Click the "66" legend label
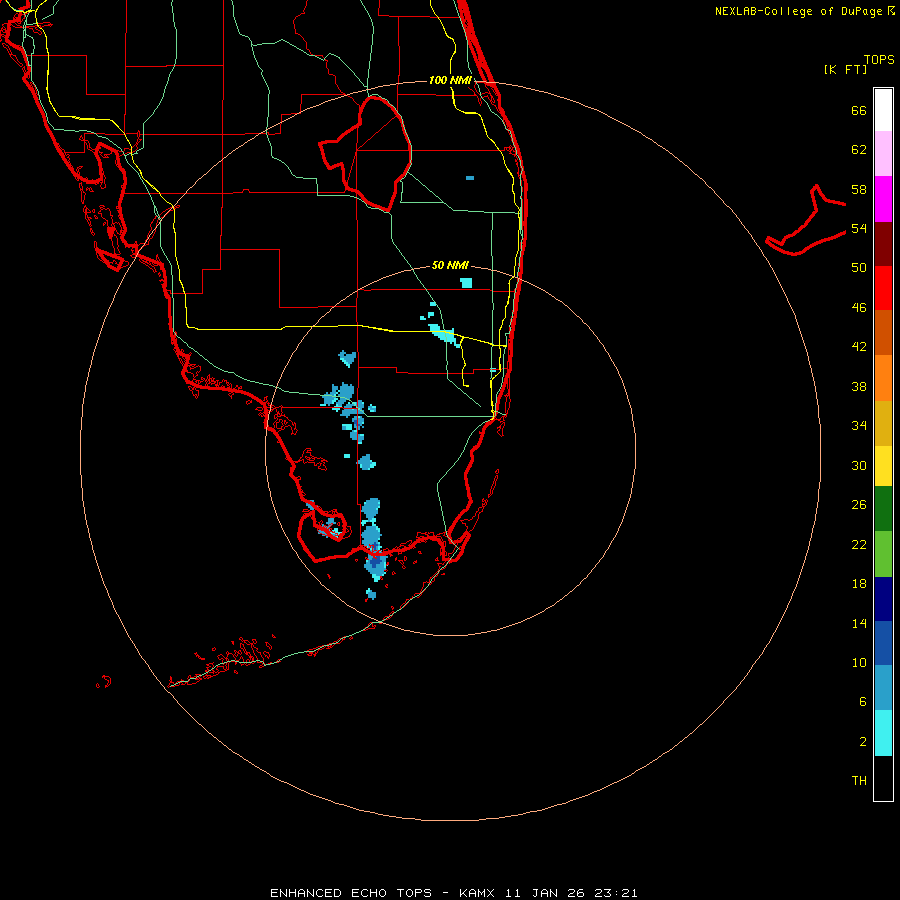This screenshot has height=900, width=900. tap(859, 110)
